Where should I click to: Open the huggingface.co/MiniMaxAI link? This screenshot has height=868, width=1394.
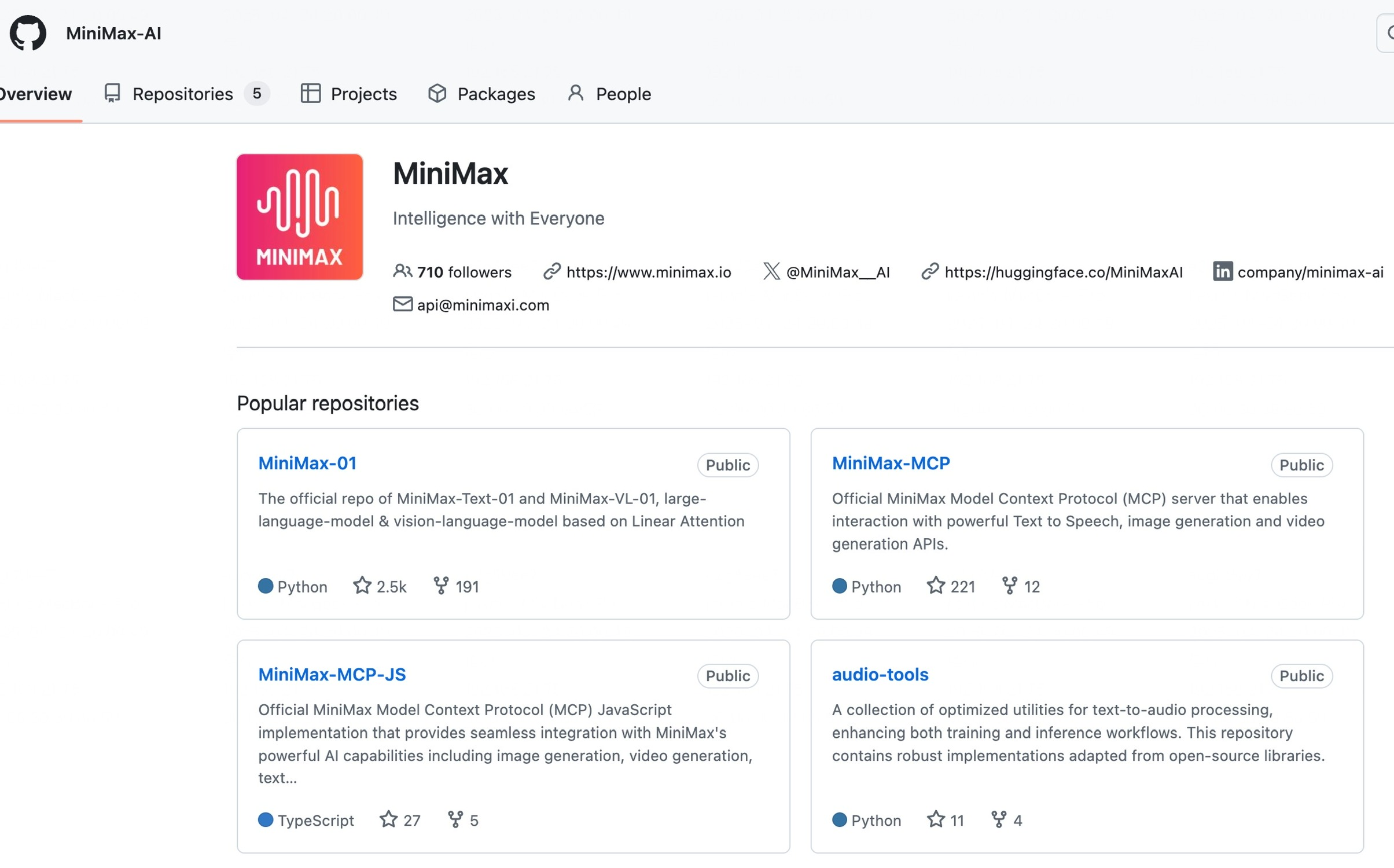click(1064, 272)
